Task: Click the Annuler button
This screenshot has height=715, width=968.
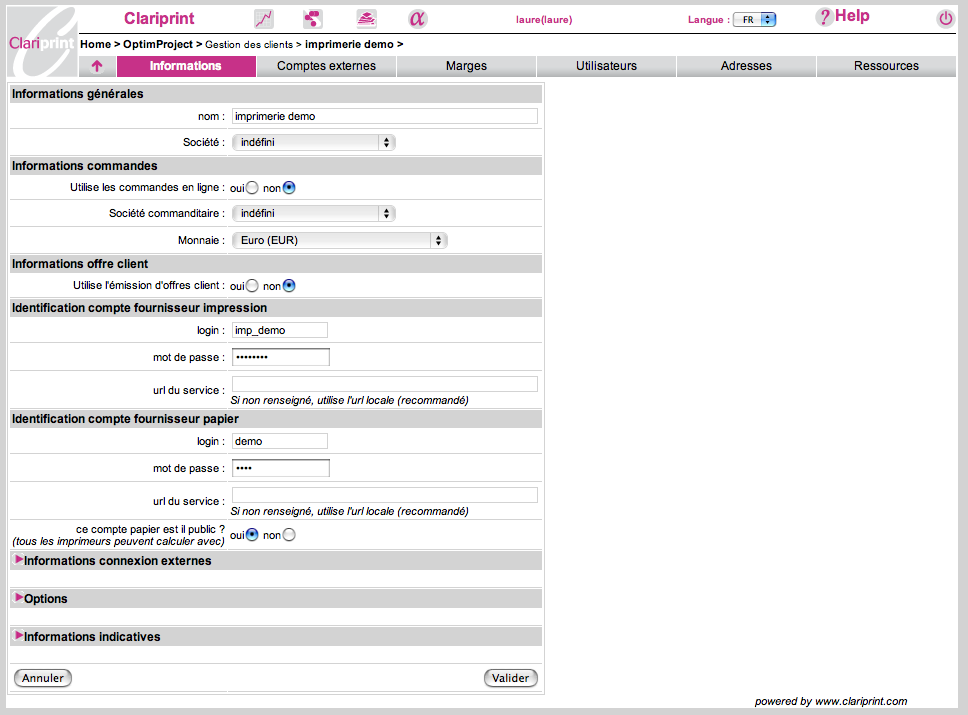Action: click(x=43, y=678)
